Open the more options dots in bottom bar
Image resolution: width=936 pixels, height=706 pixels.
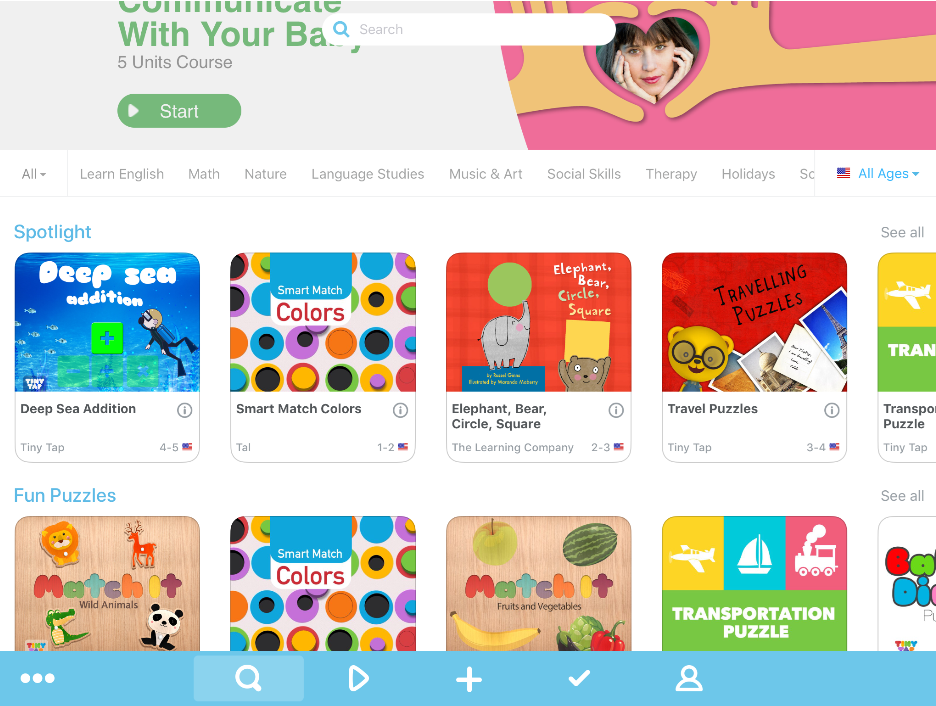click(x=38, y=678)
